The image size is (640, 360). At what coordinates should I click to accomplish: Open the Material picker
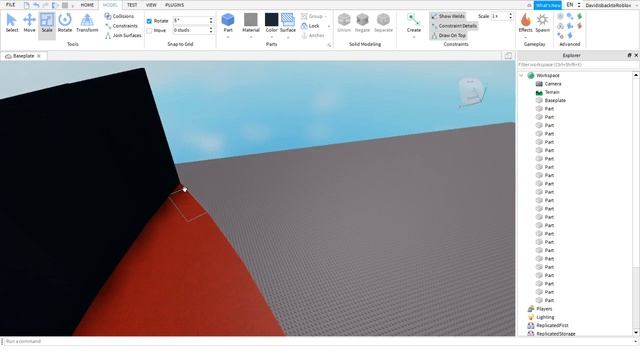tap(251, 23)
